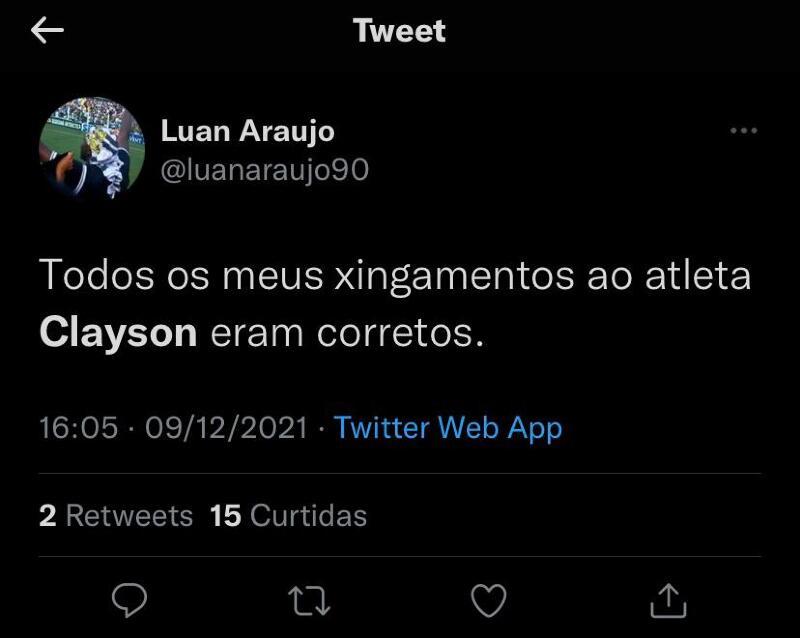
Task: Go back using the left arrow
Action: coord(47,30)
